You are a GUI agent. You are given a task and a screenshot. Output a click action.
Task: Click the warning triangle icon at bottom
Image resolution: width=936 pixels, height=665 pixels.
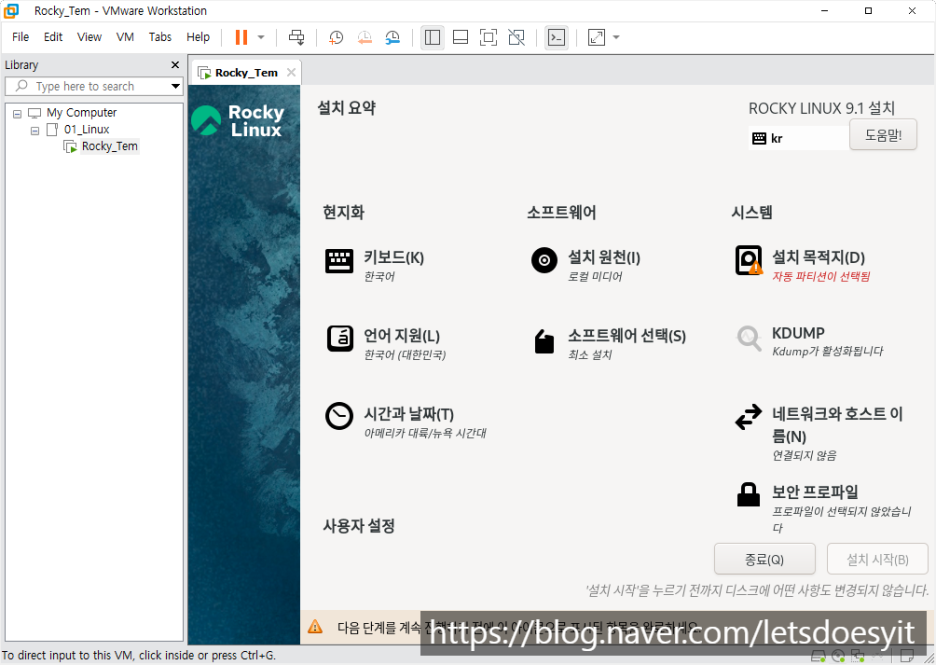pyautogui.click(x=315, y=627)
